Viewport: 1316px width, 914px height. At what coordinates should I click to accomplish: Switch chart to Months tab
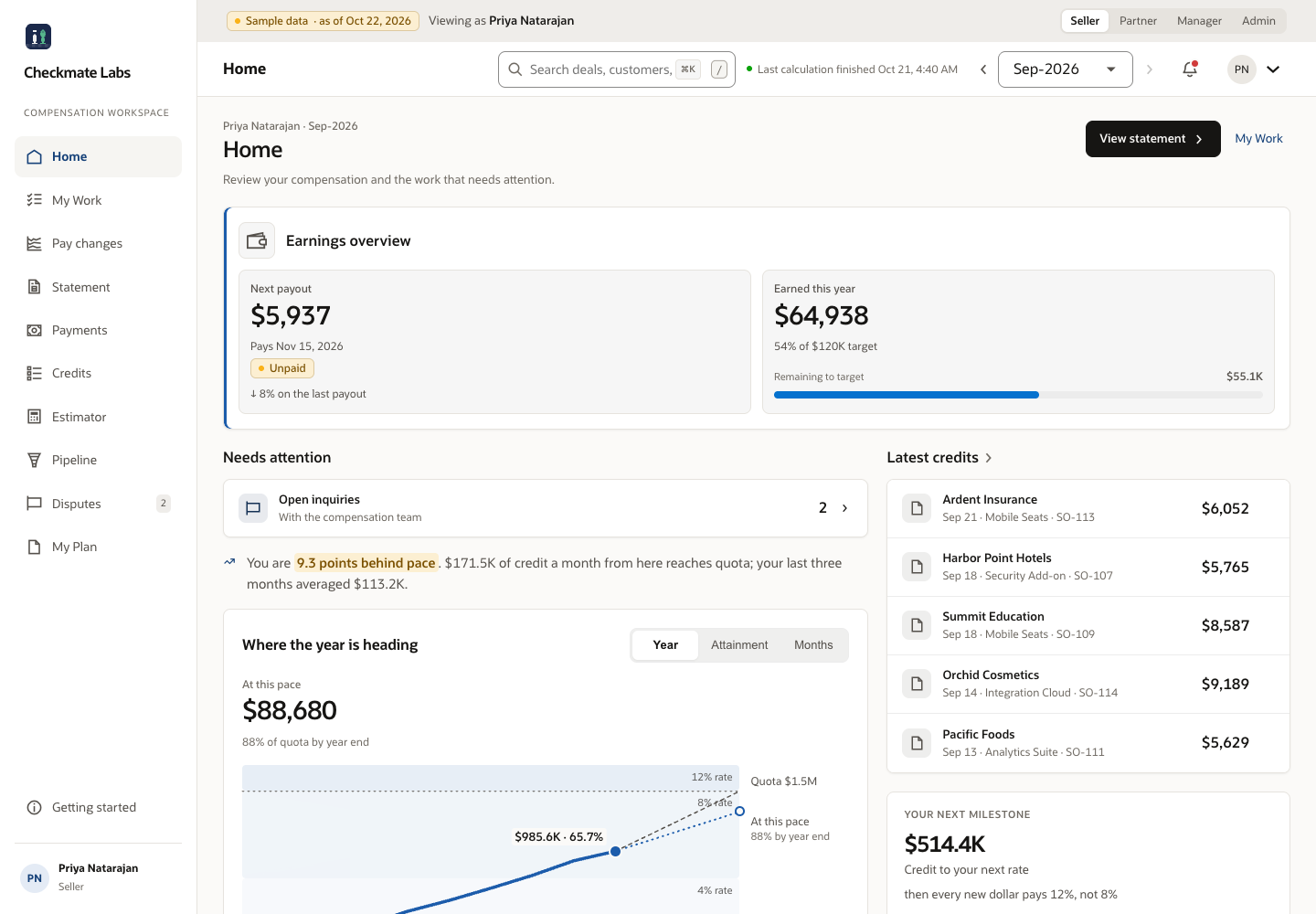pyautogui.click(x=813, y=645)
